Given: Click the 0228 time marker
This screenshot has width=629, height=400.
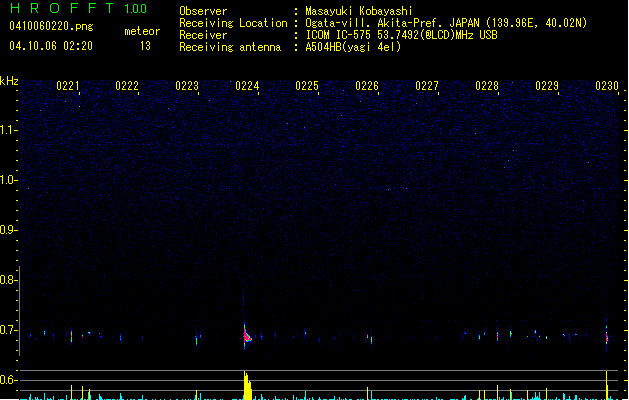Looking at the screenshot, I should [487, 86].
